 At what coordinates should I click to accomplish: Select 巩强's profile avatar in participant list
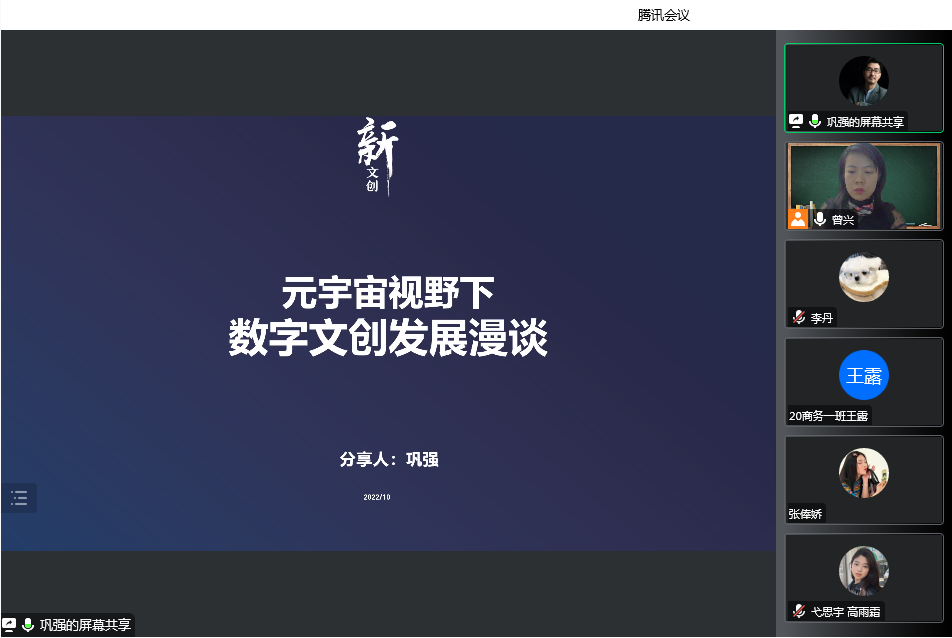[864, 81]
